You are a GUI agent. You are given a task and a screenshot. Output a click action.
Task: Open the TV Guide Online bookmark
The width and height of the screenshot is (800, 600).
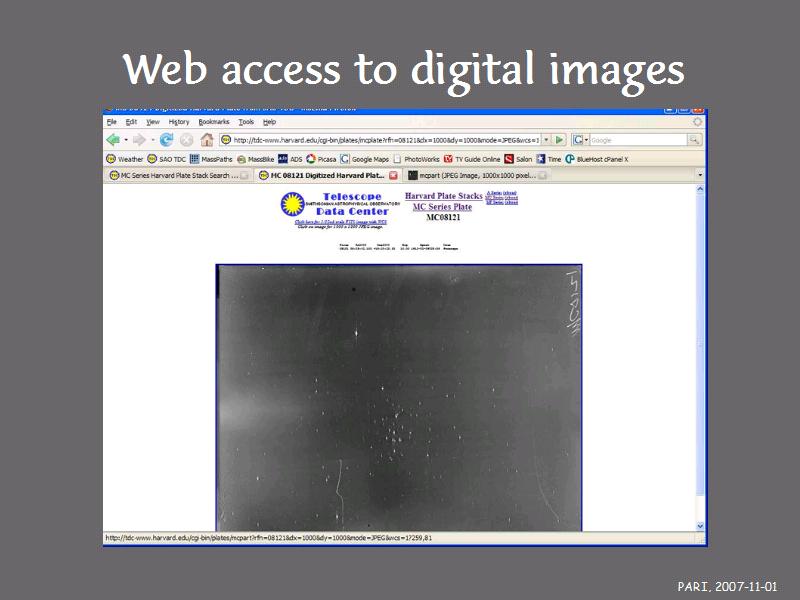point(472,159)
